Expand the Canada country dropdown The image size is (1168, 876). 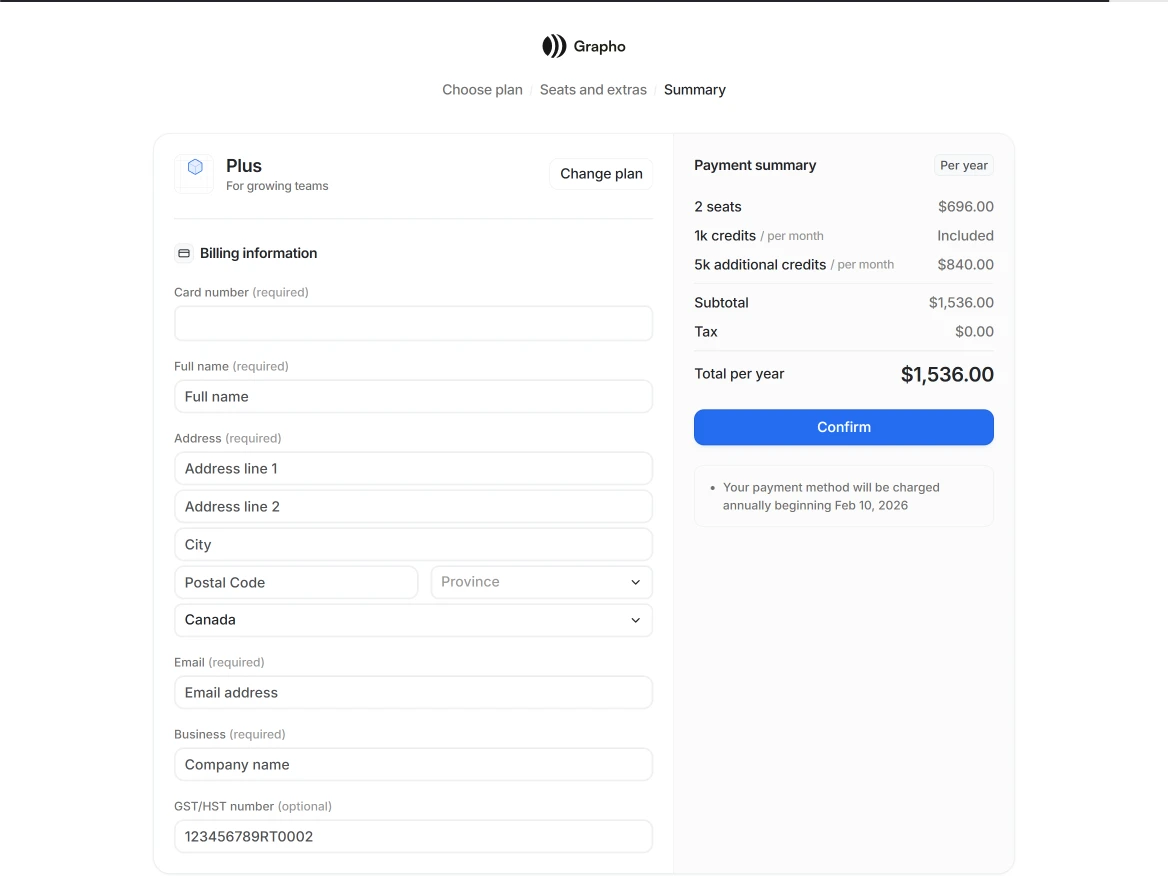click(x=413, y=620)
